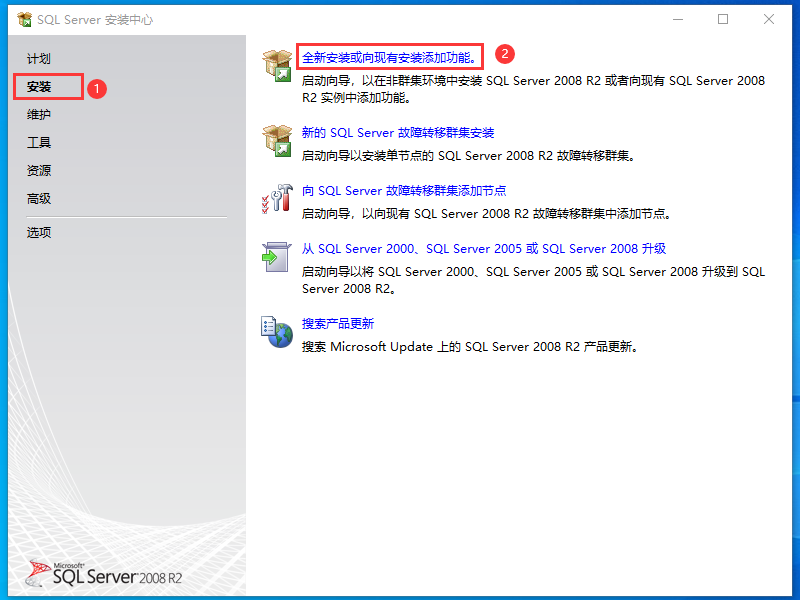Click the SQL Server title bar app icon
The image size is (800, 600).
(x=24, y=20)
